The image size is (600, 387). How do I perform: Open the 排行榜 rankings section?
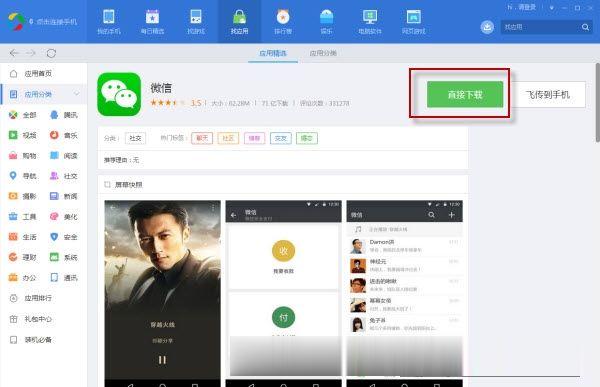pos(283,22)
